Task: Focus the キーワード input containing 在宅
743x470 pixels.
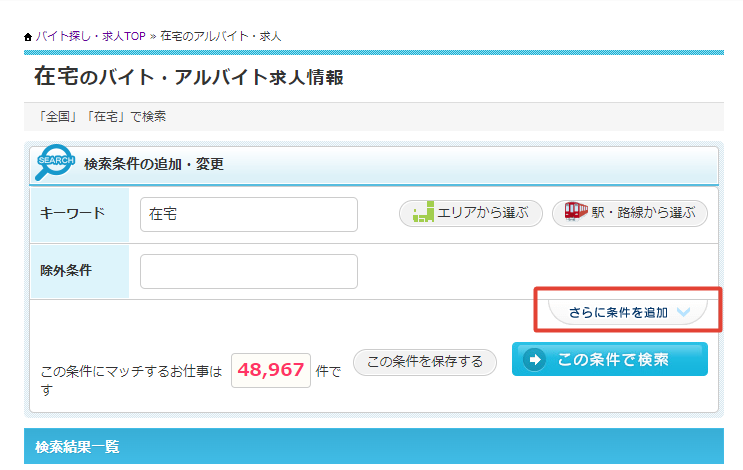Action: point(249,215)
